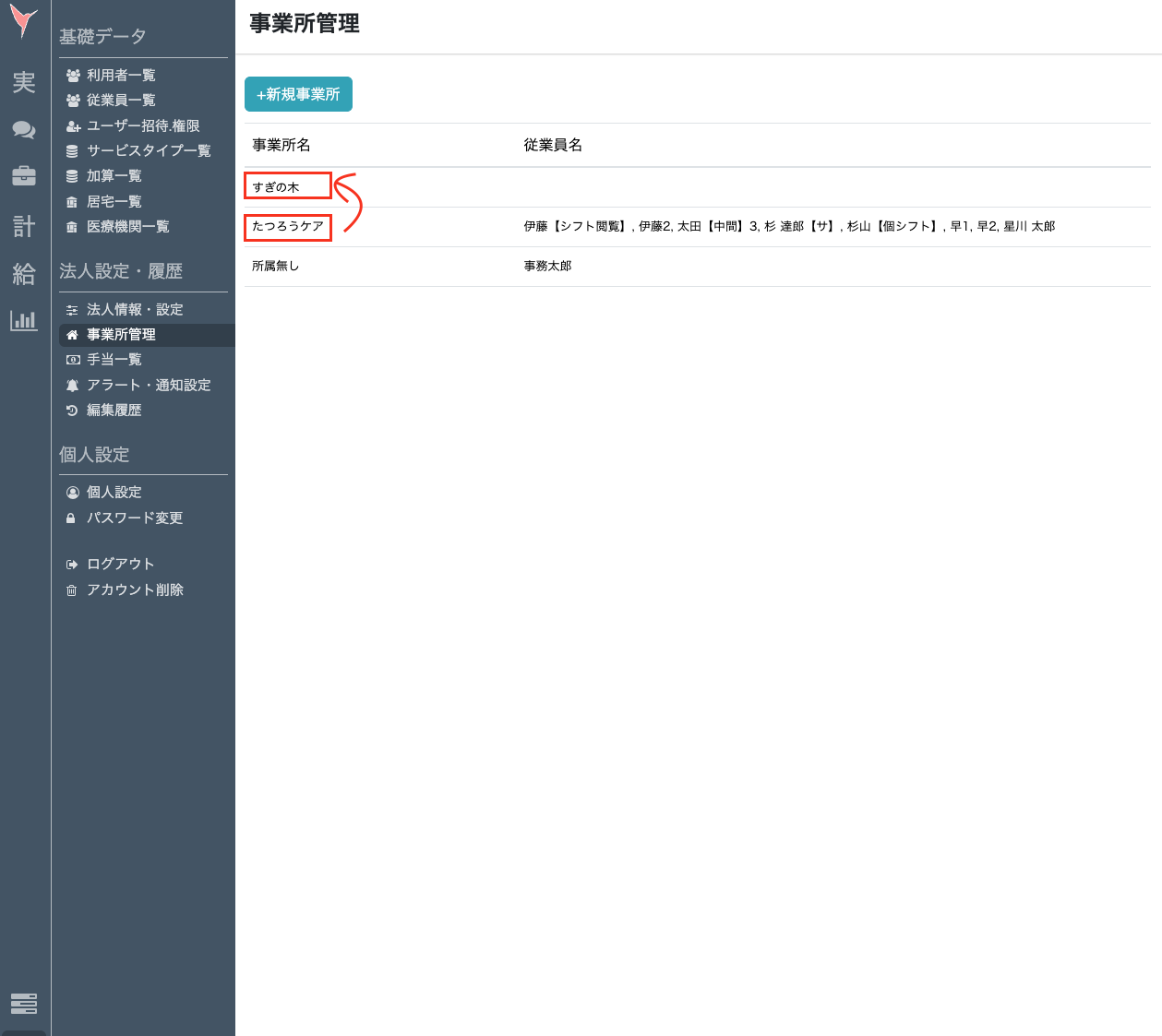Open 法人情報・設定 menu item

coord(135,310)
